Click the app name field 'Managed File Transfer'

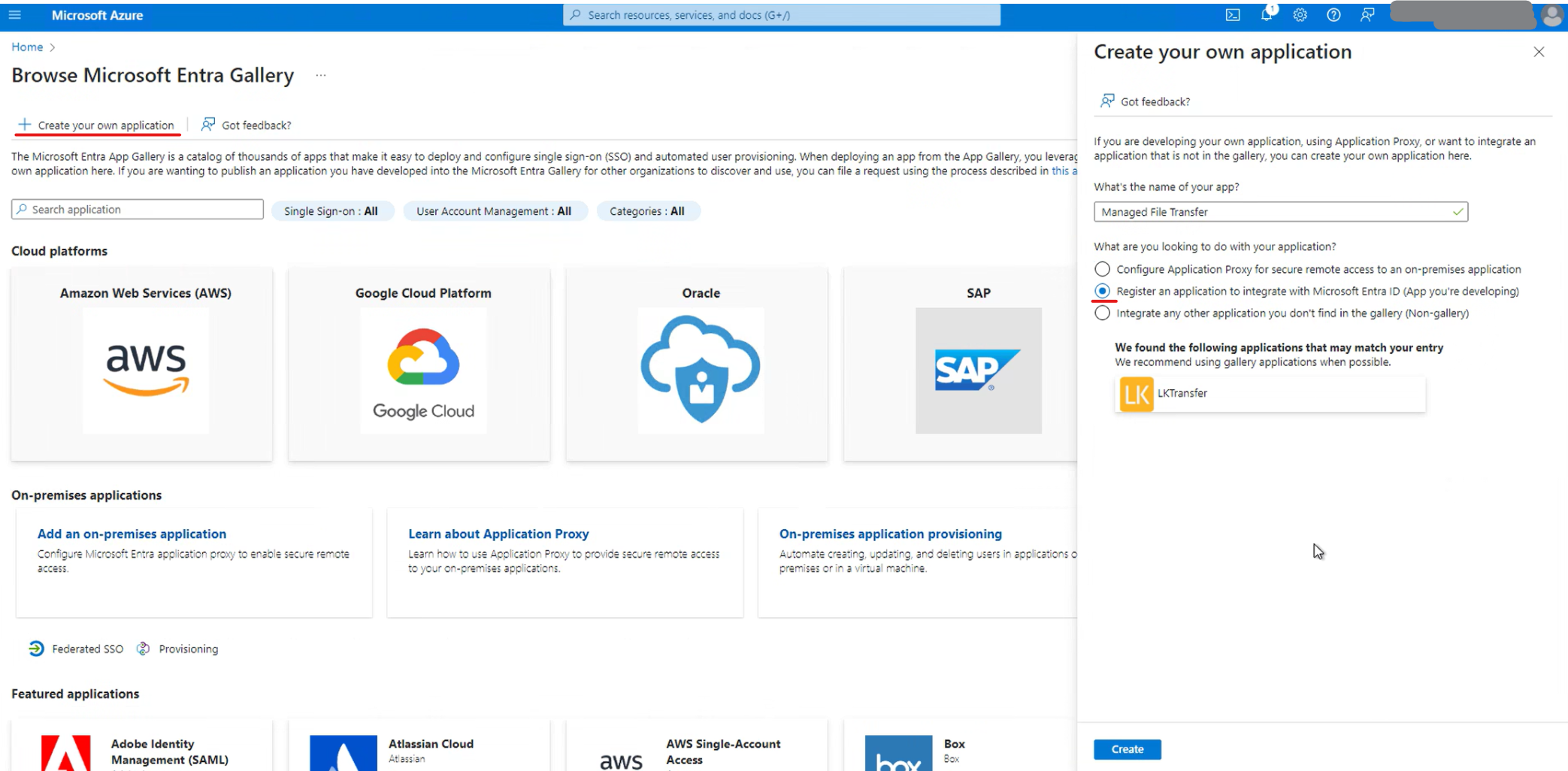coord(1280,212)
